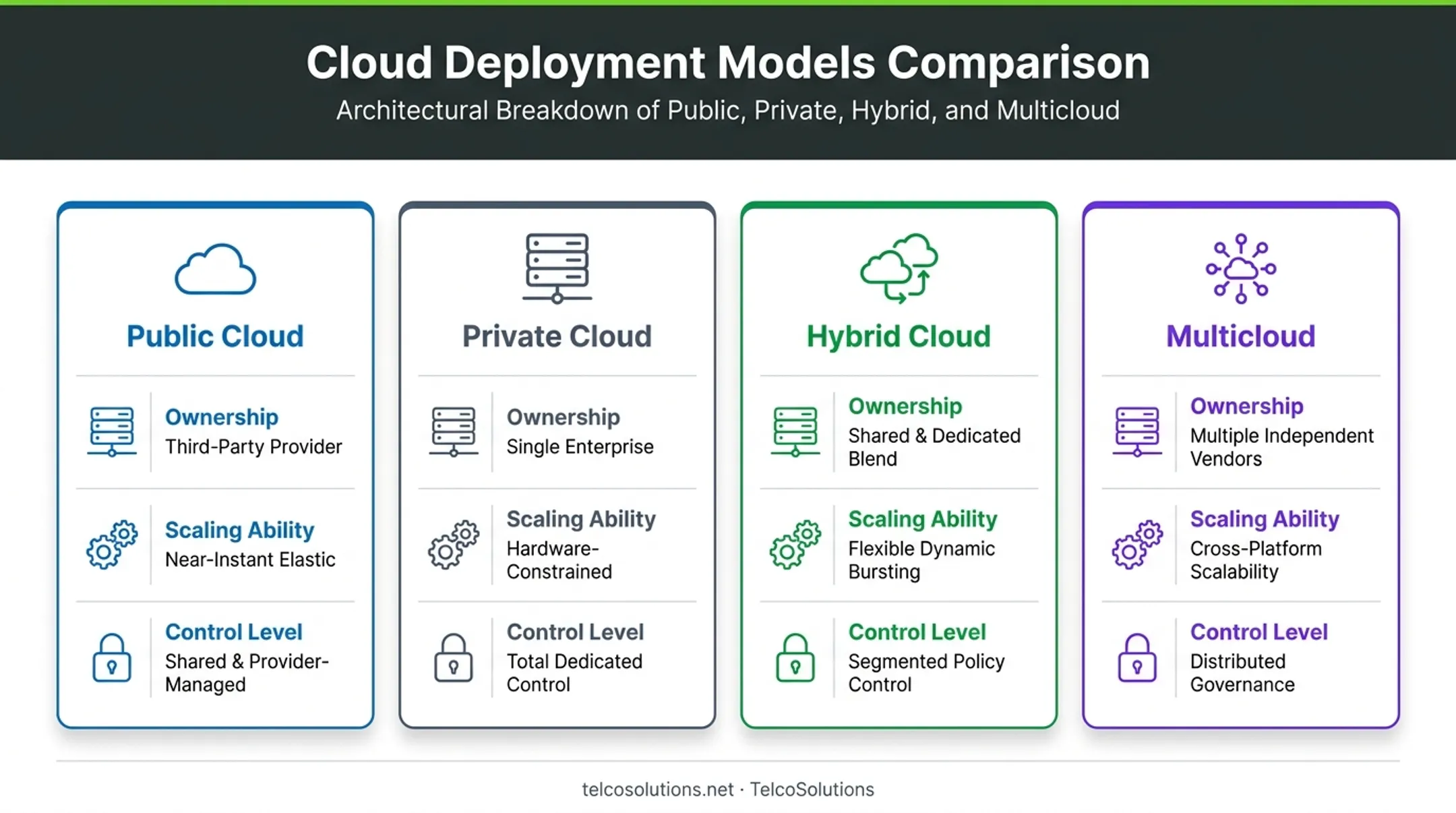Click the Public Cloud Ownership server icon
The image size is (1456, 813).
(112, 431)
